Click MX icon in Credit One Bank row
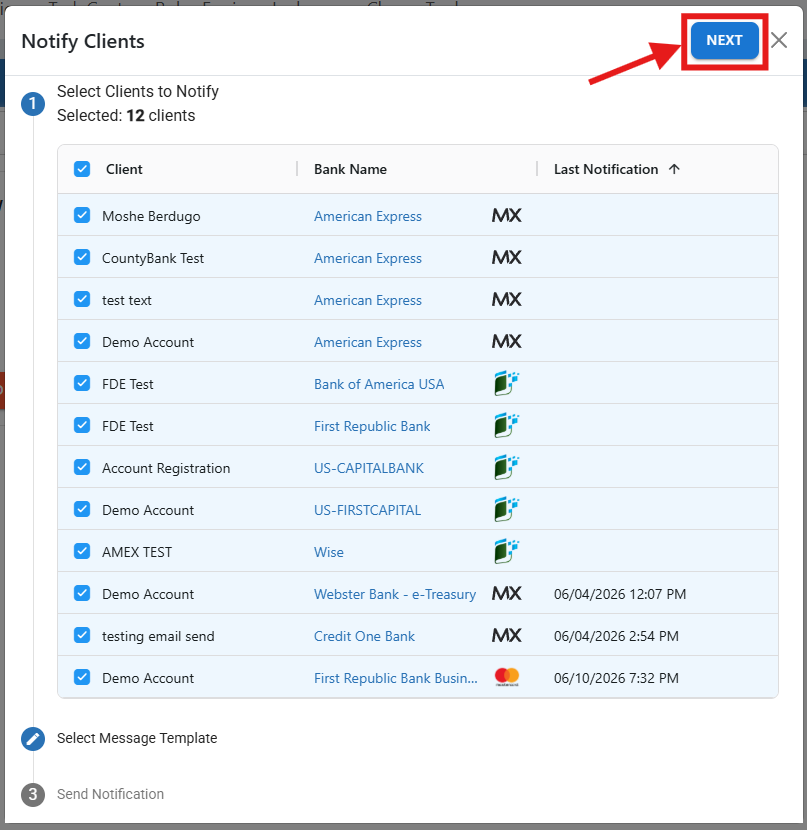The image size is (807, 830). pyautogui.click(x=506, y=635)
